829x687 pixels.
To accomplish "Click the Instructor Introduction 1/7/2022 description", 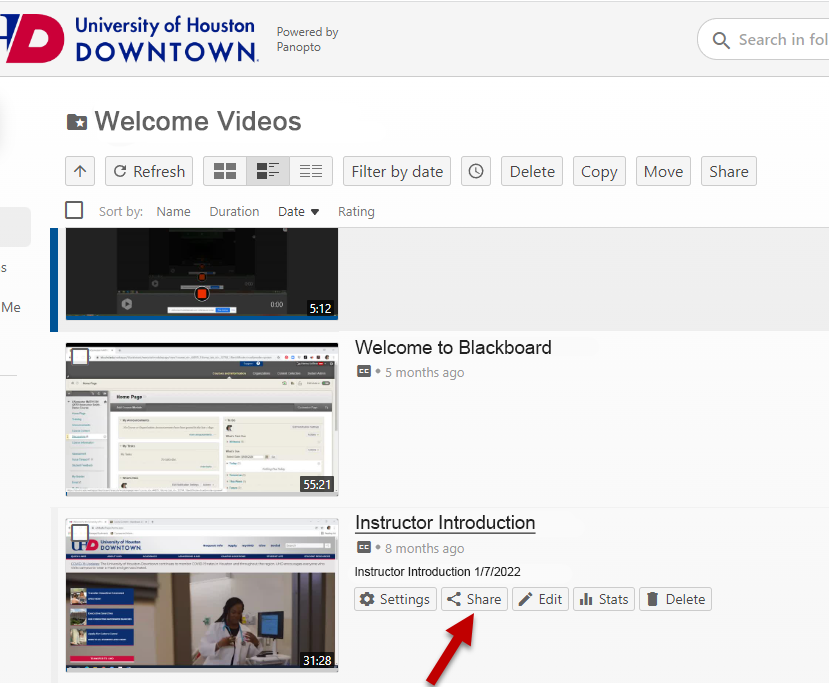I will [x=437, y=572].
